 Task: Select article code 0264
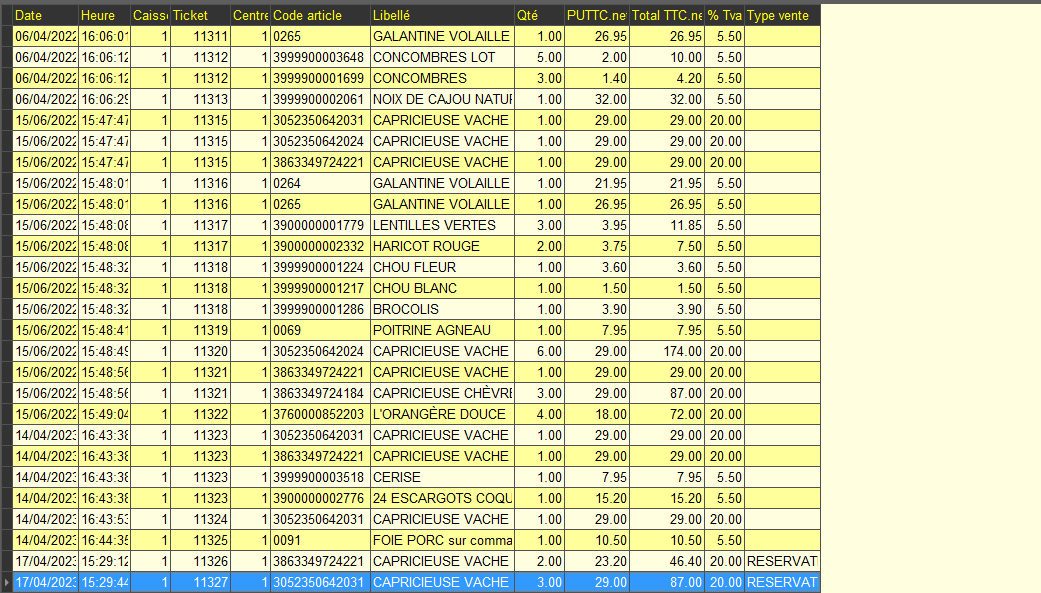321,183
